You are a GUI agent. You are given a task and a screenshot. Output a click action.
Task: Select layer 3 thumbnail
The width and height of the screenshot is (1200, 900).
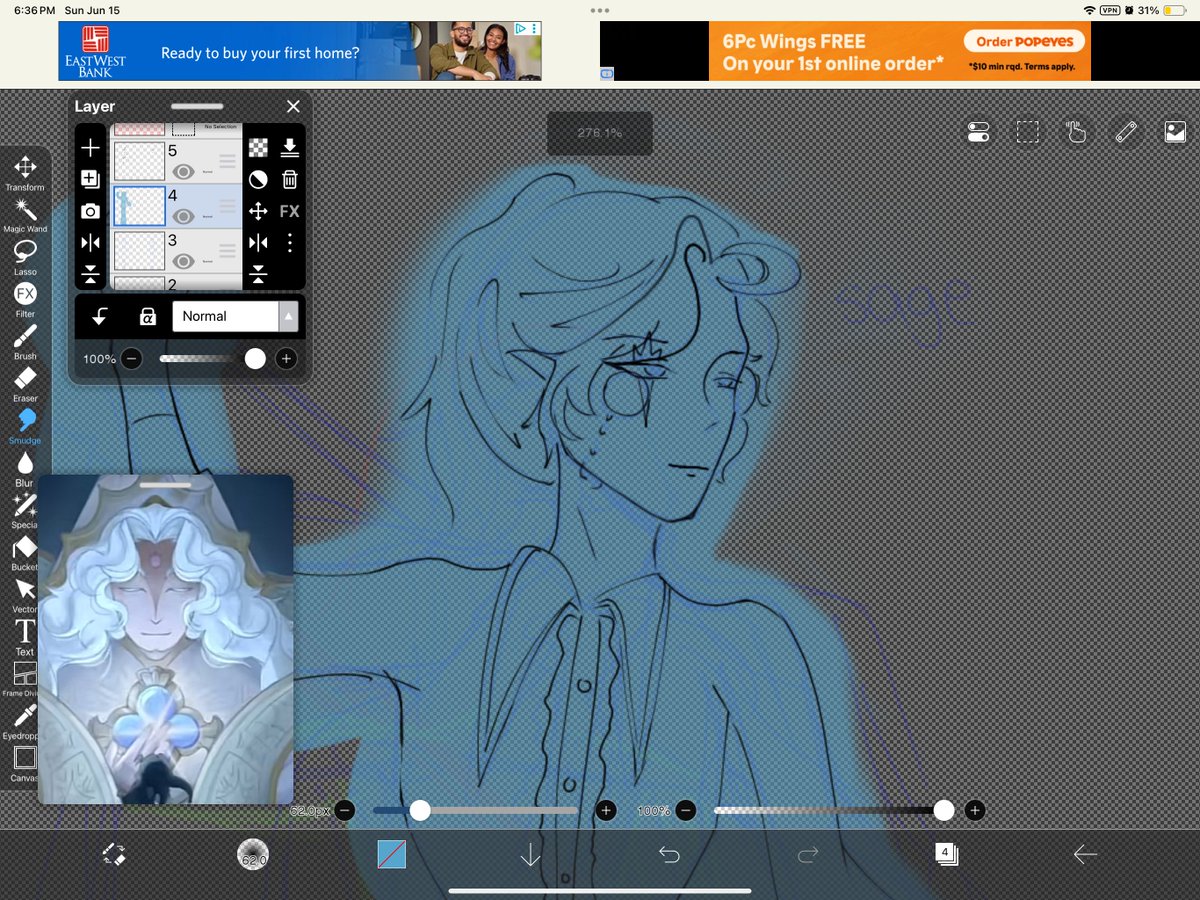pyautogui.click(x=139, y=250)
